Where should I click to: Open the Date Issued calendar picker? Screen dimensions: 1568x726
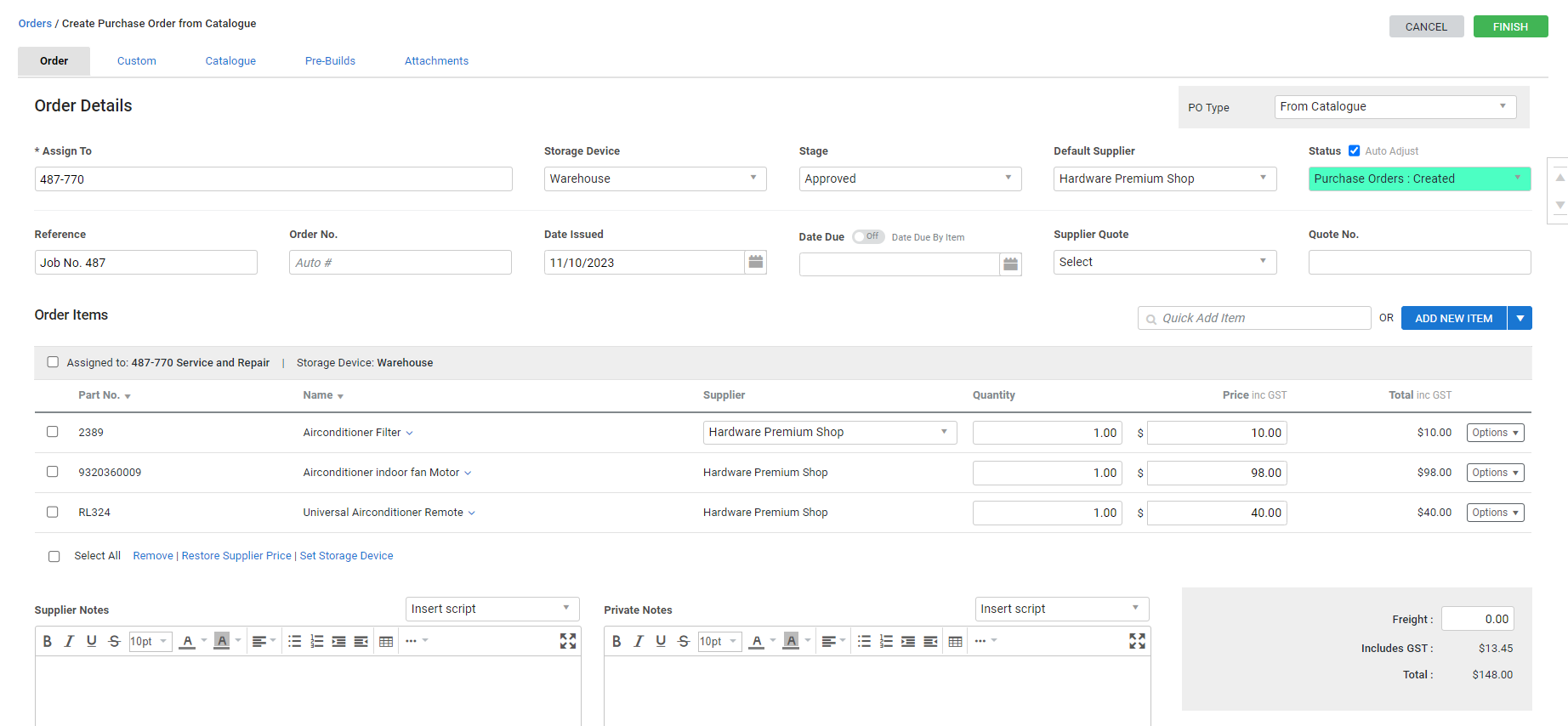755,262
